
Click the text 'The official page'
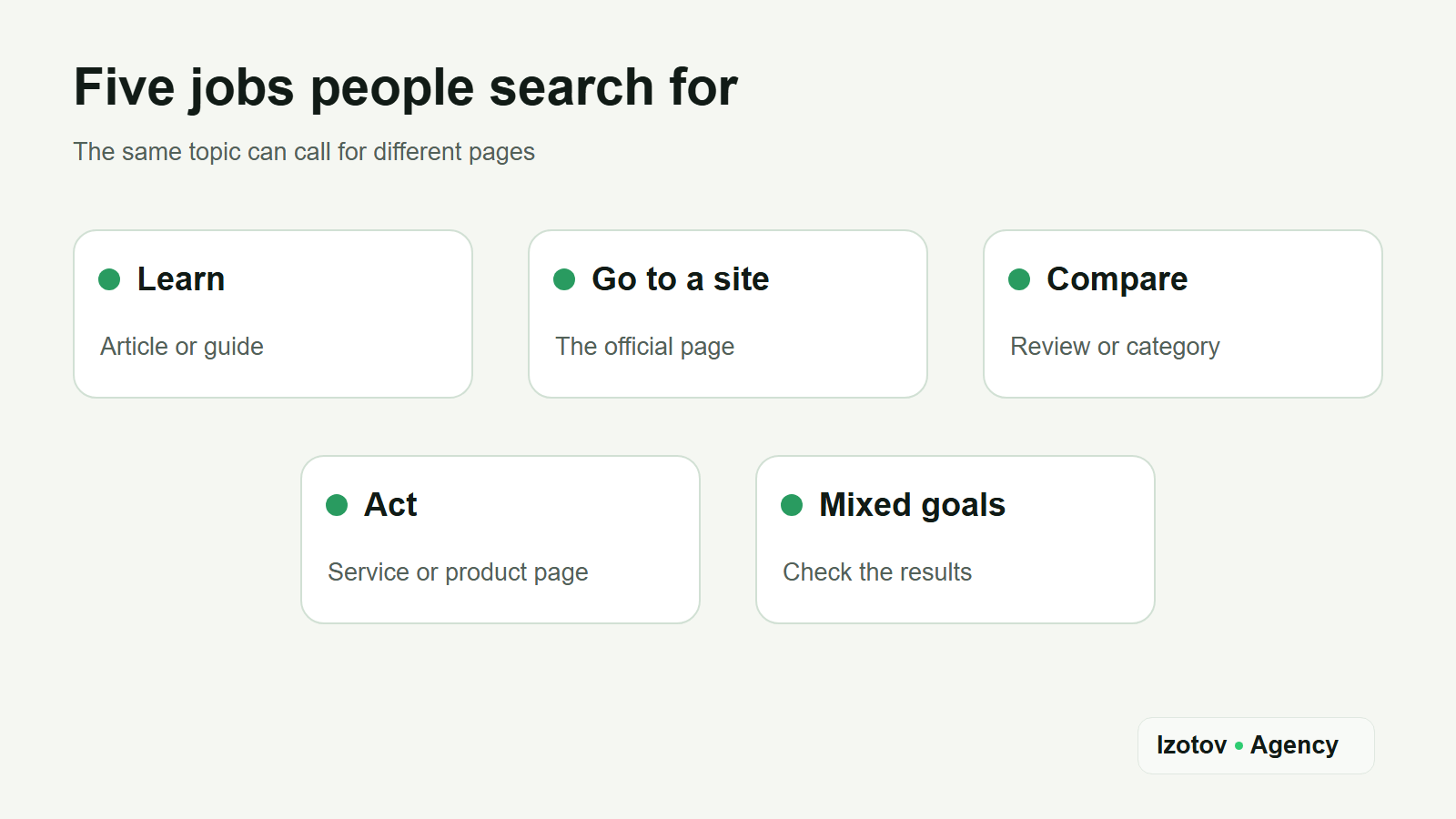(x=644, y=347)
